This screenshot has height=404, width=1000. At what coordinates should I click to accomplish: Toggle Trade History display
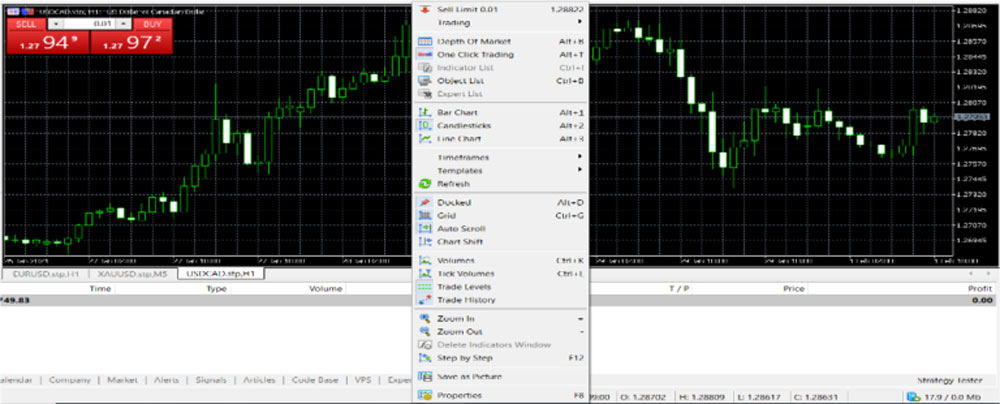501,300
